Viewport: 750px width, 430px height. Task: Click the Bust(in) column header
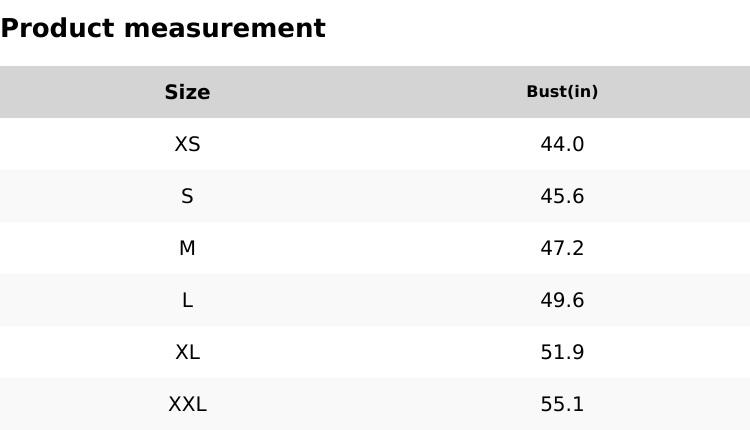coord(562,92)
